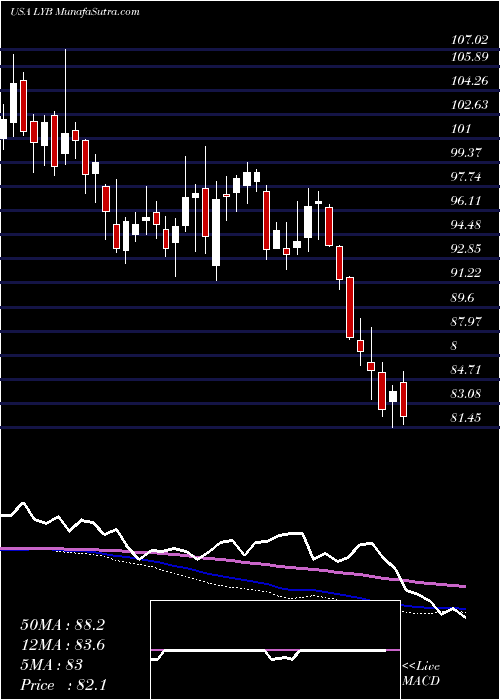
Task: Click the 97.74 price axis label
Action: click(x=467, y=178)
